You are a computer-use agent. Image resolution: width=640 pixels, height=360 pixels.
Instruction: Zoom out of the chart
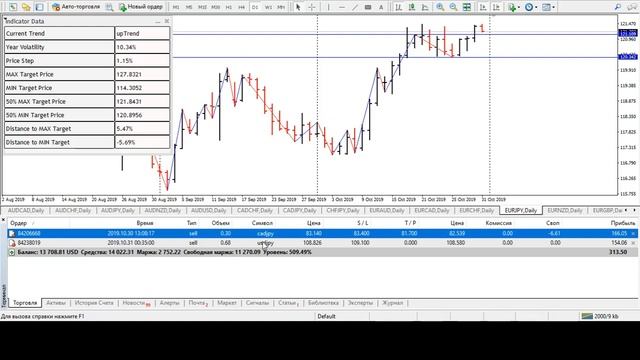pos(453,7)
